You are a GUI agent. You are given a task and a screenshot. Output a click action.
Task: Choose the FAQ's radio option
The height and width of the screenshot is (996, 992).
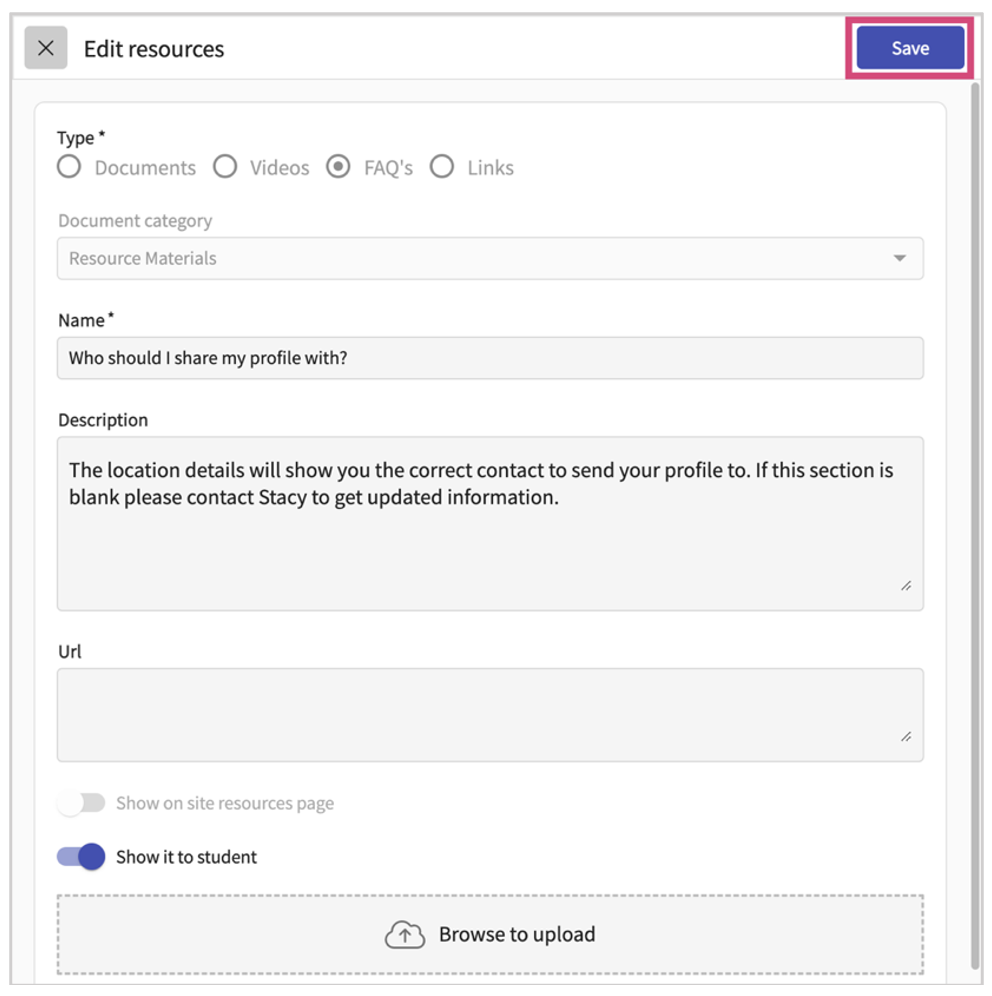(339, 167)
